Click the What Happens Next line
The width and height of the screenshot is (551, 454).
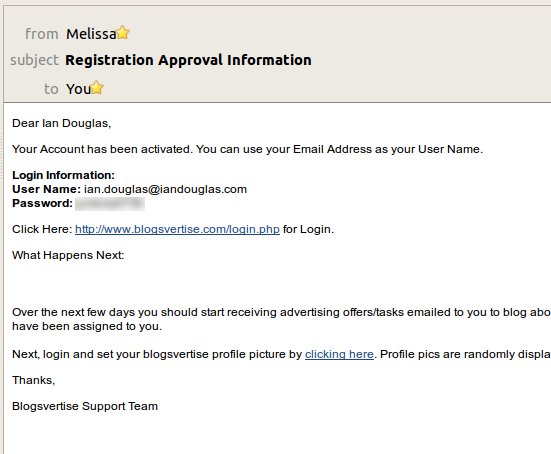coord(68,255)
